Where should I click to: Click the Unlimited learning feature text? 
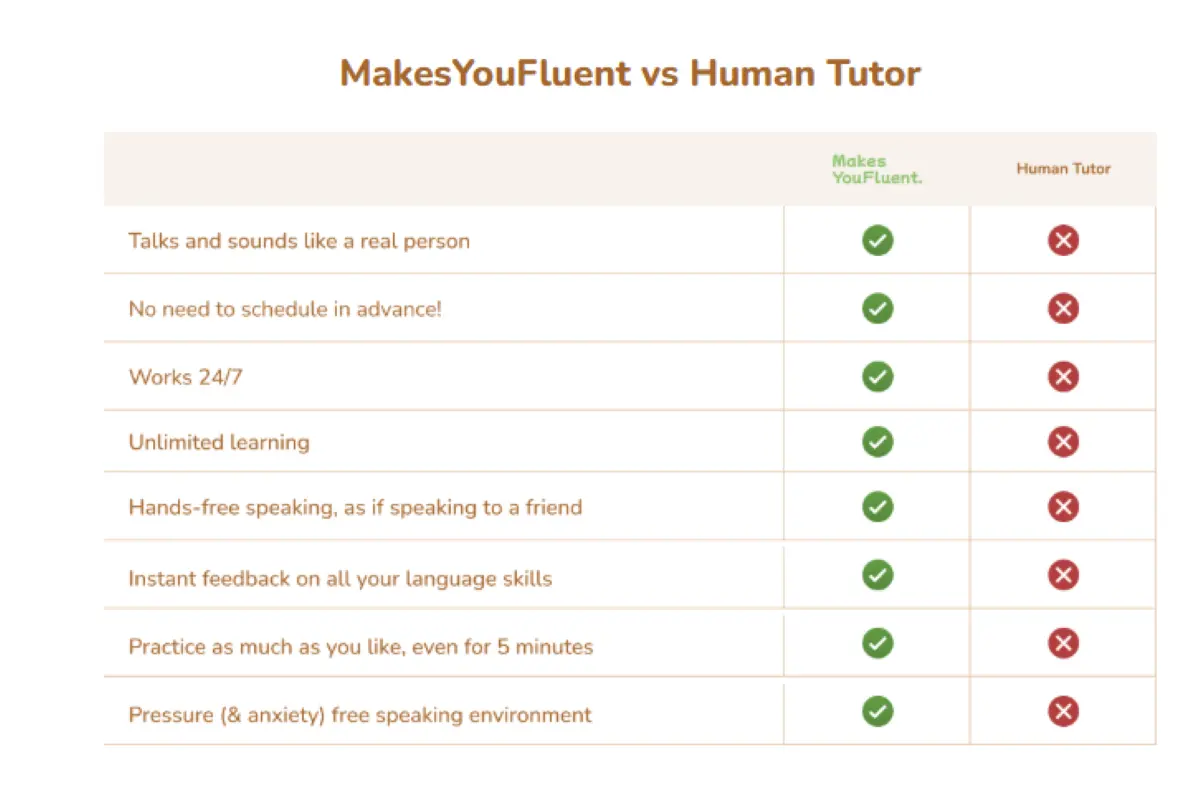pos(219,443)
